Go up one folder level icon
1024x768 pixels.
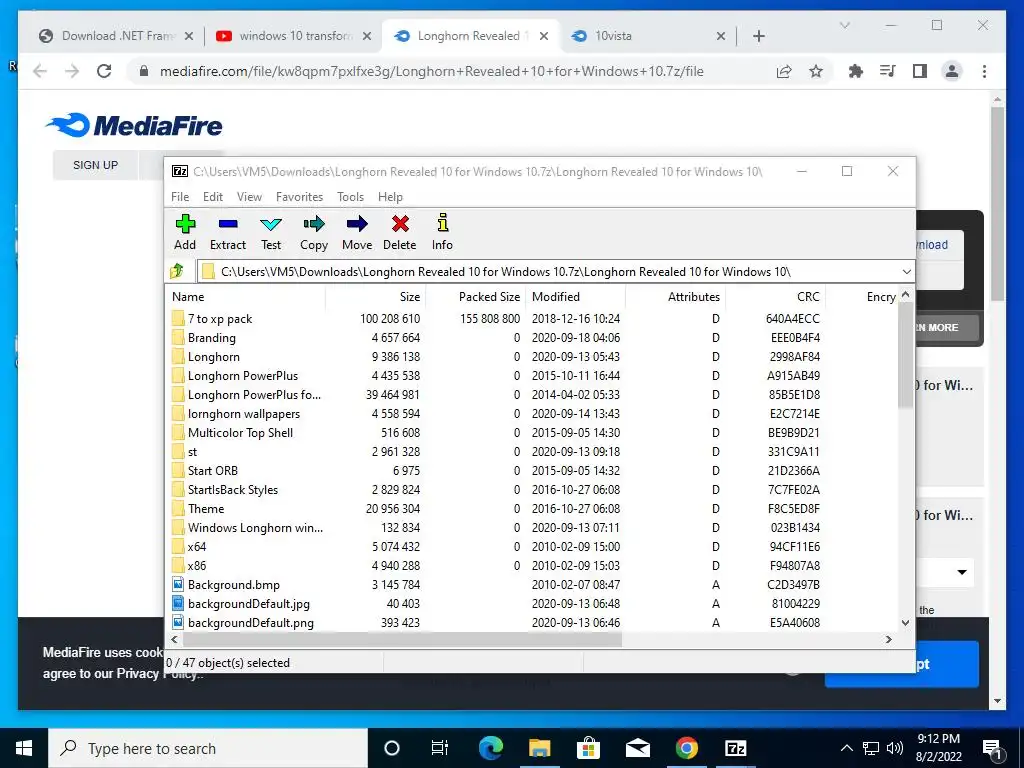tap(177, 271)
